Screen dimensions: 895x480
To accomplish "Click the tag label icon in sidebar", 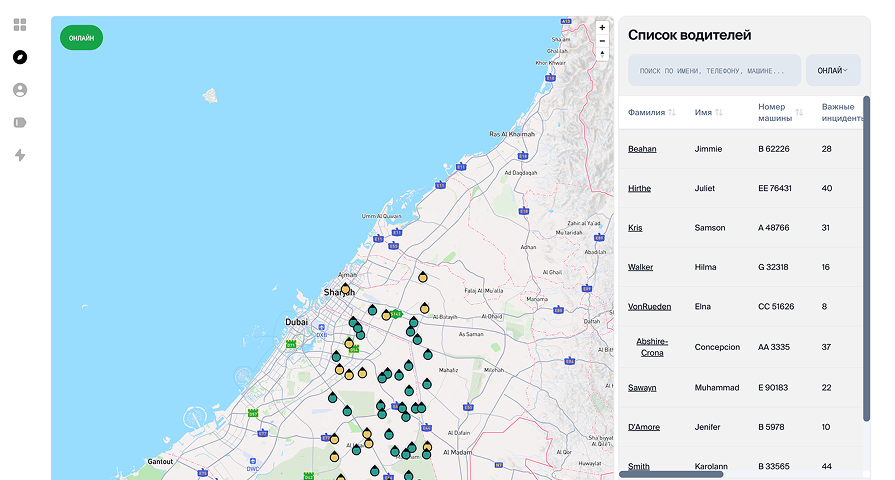I will pos(20,123).
